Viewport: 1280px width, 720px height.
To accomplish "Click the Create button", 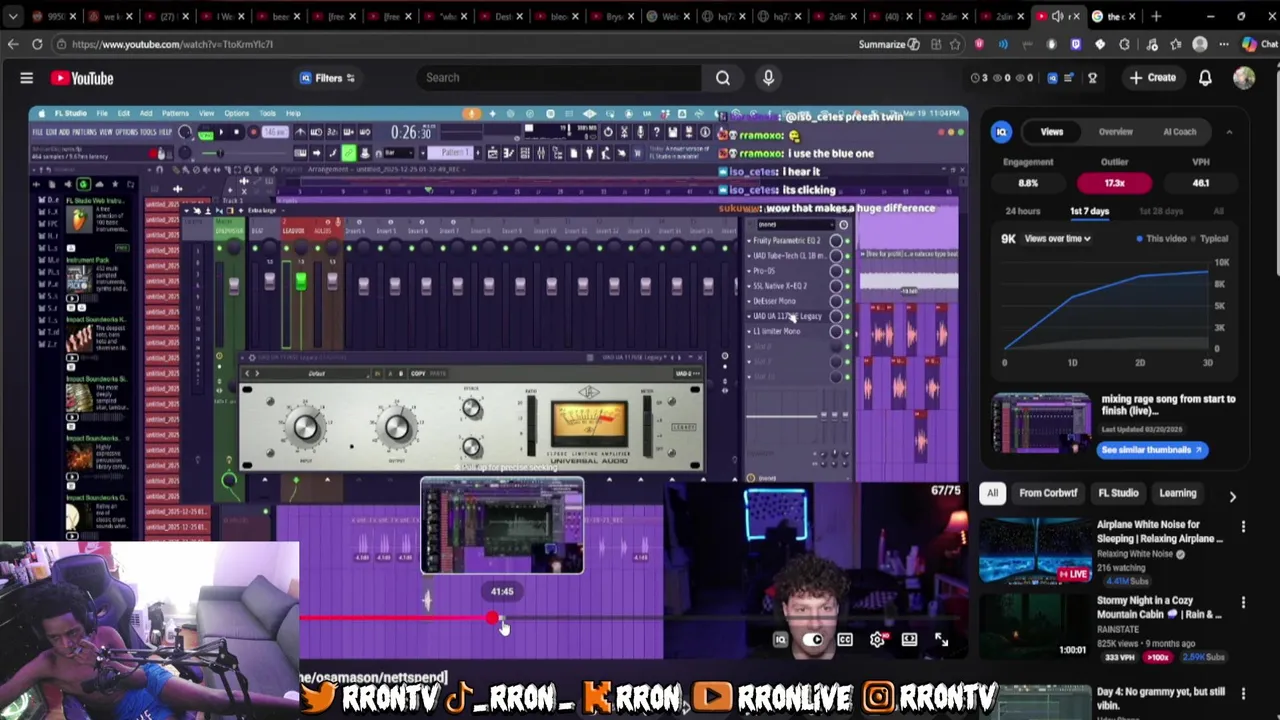I will point(1152,78).
